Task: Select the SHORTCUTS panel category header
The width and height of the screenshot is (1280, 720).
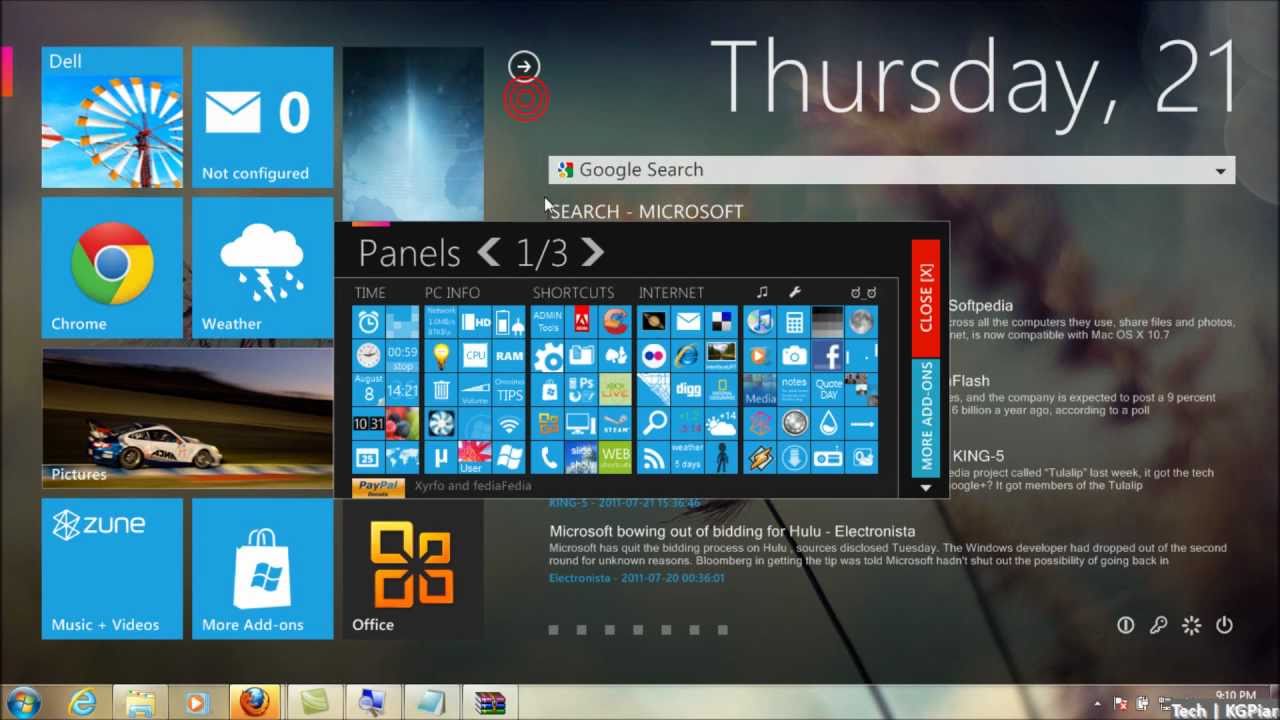Action: [x=573, y=293]
